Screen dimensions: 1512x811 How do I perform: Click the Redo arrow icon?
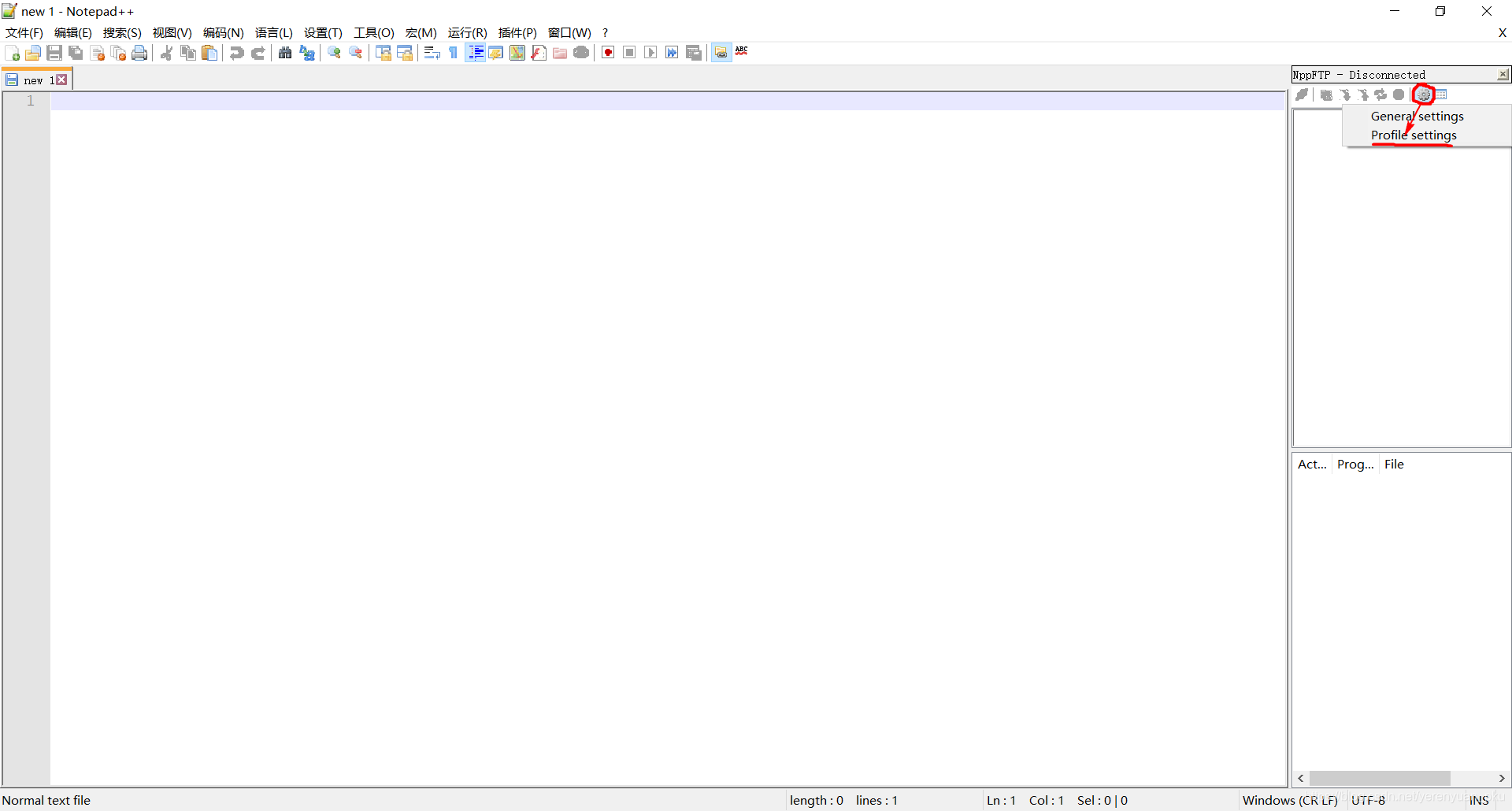258,53
